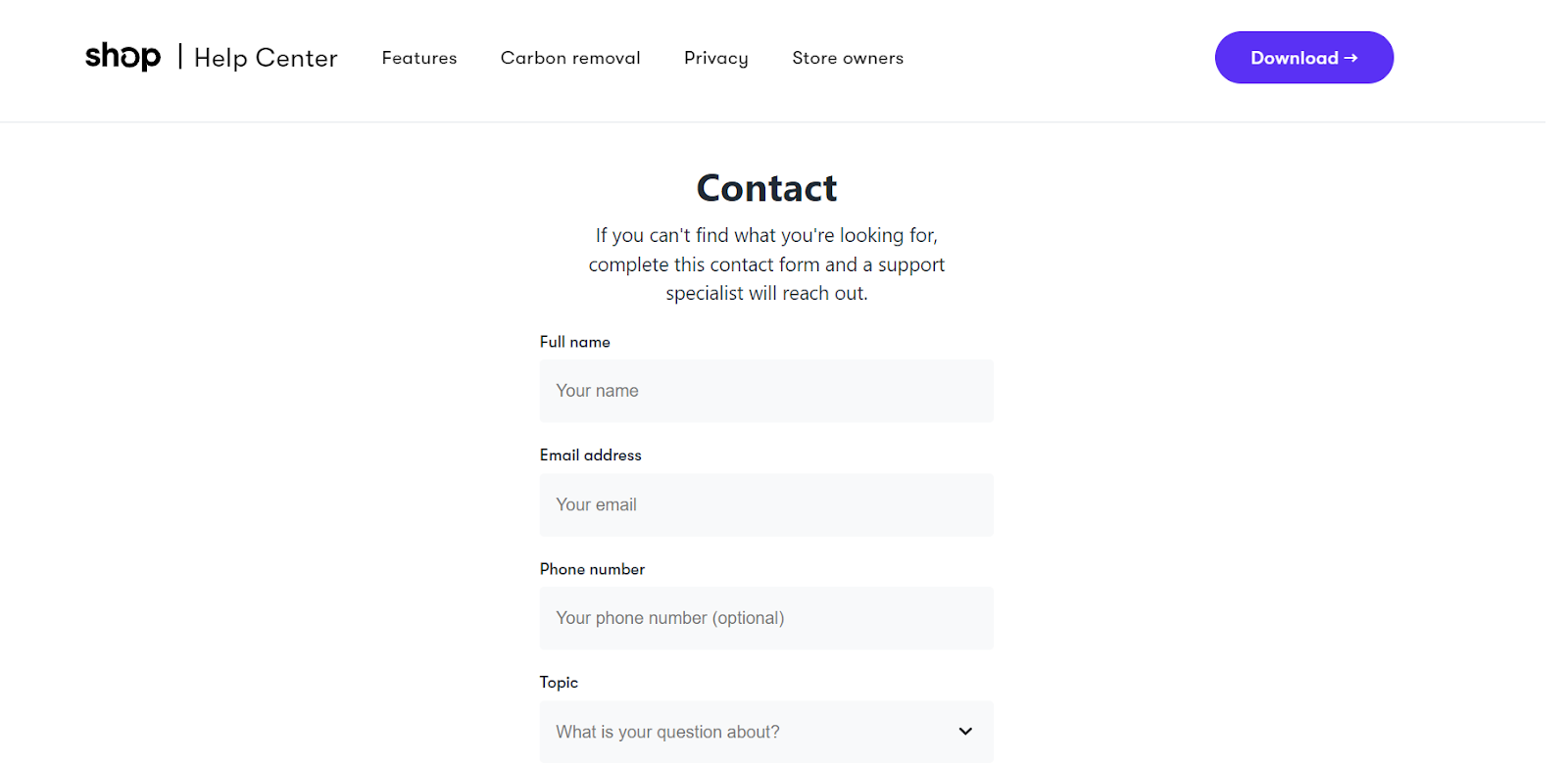Click the Phone number label
Viewport: 1568px width, 763px height.
pyautogui.click(x=592, y=569)
